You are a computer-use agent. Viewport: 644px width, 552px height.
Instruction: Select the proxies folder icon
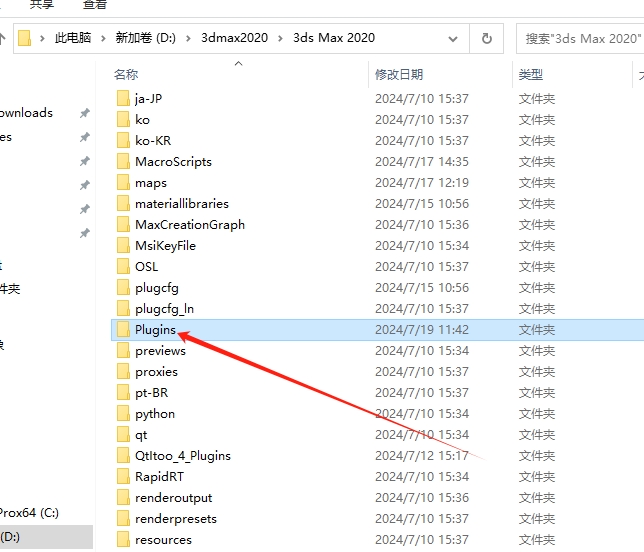point(123,372)
